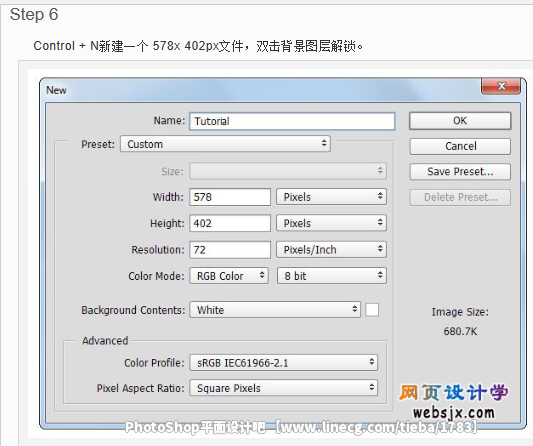Viewport: 533px width, 446px height.
Task: Click the Height field with 402
Action: [230, 223]
